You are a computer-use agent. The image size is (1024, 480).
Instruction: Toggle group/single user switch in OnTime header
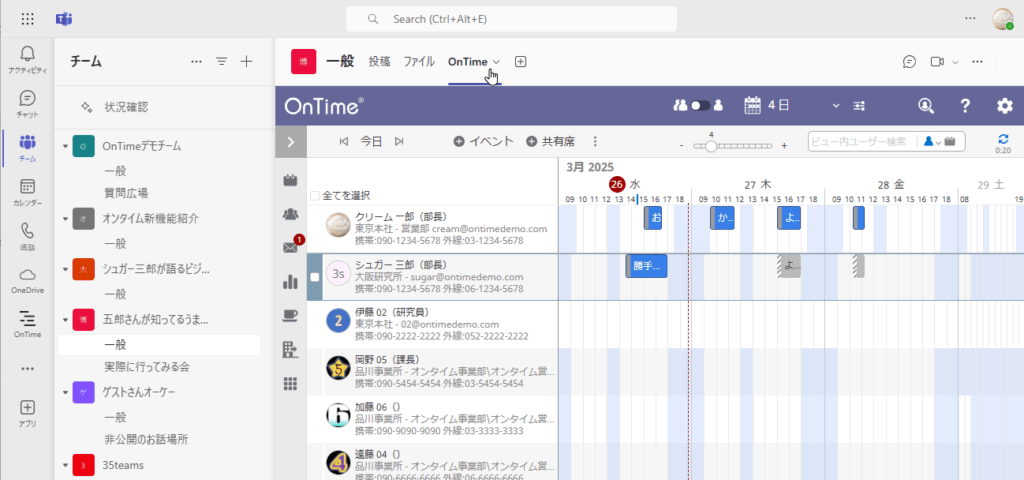click(700, 105)
